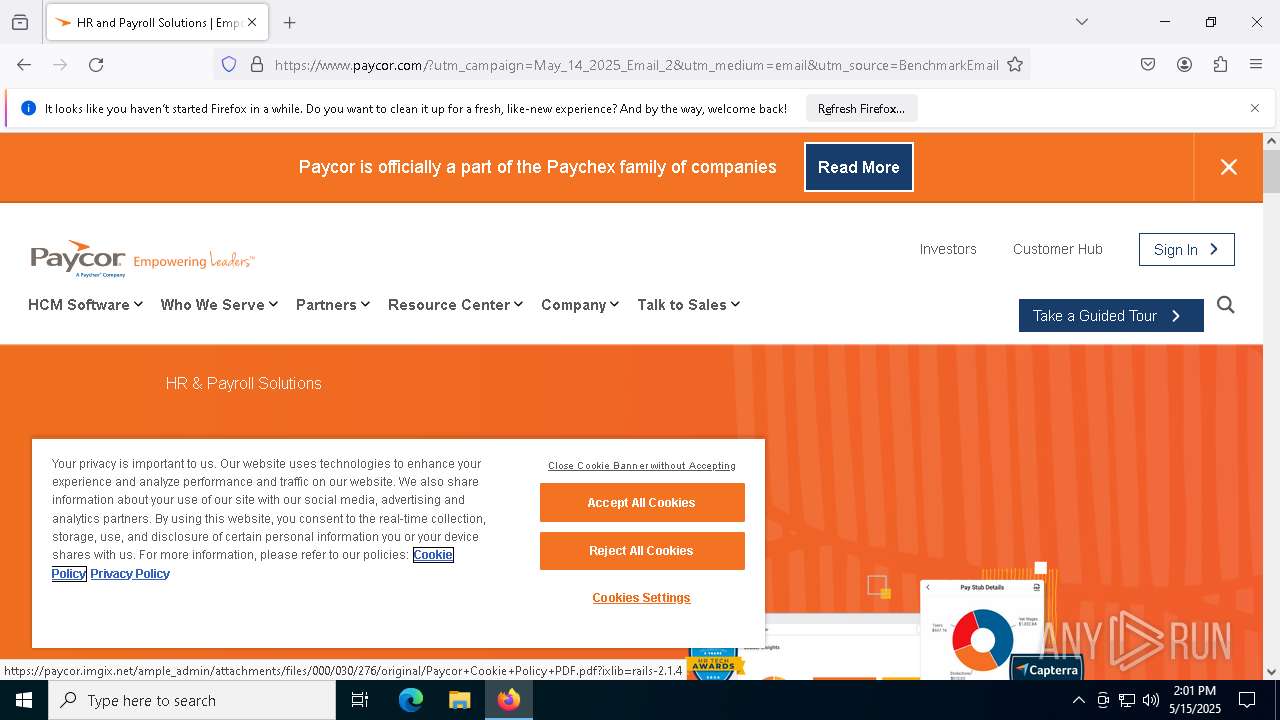This screenshot has height=720, width=1280.
Task: Dismiss the Firefox refresh notification bar
Action: [x=1255, y=108]
